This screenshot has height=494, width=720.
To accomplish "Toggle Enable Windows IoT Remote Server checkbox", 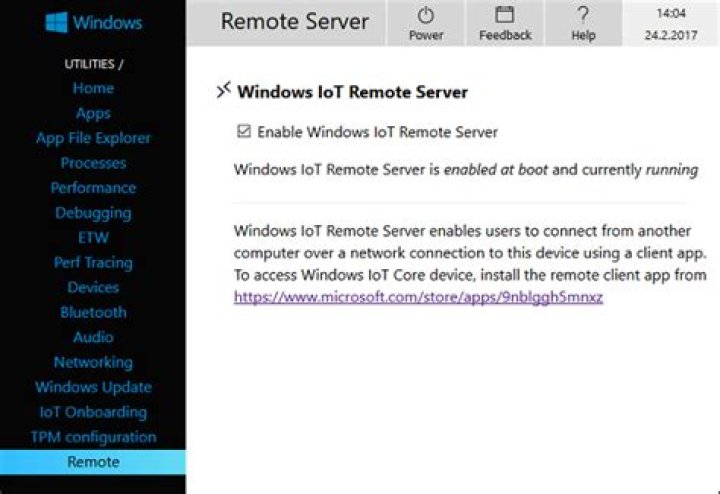I will tap(243, 131).
